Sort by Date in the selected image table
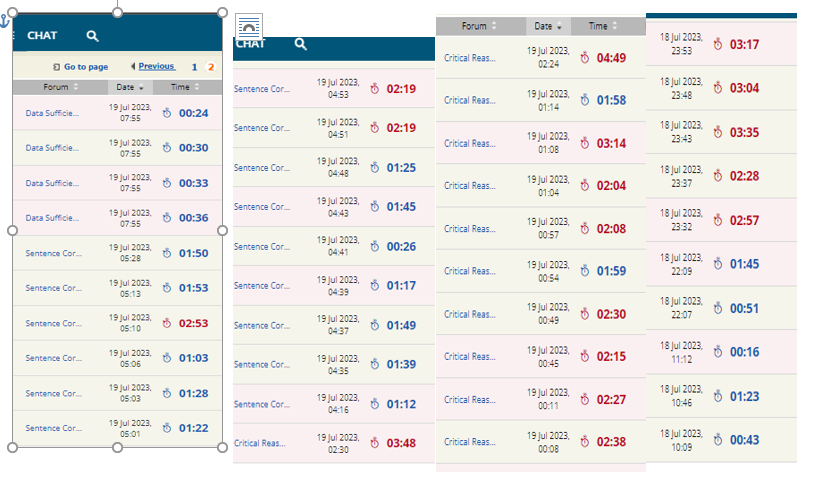This screenshot has height=496, width=830. (129, 87)
